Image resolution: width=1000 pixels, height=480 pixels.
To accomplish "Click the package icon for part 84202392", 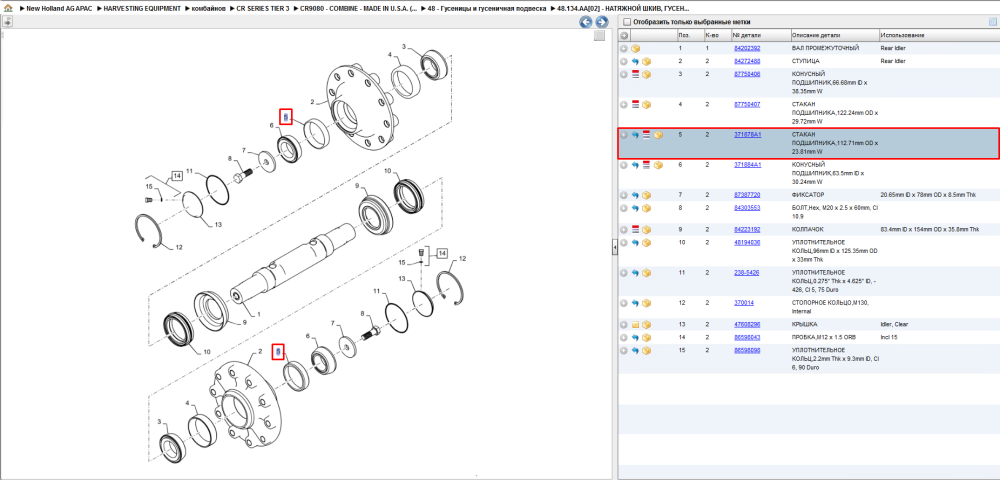I will (x=635, y=48).
